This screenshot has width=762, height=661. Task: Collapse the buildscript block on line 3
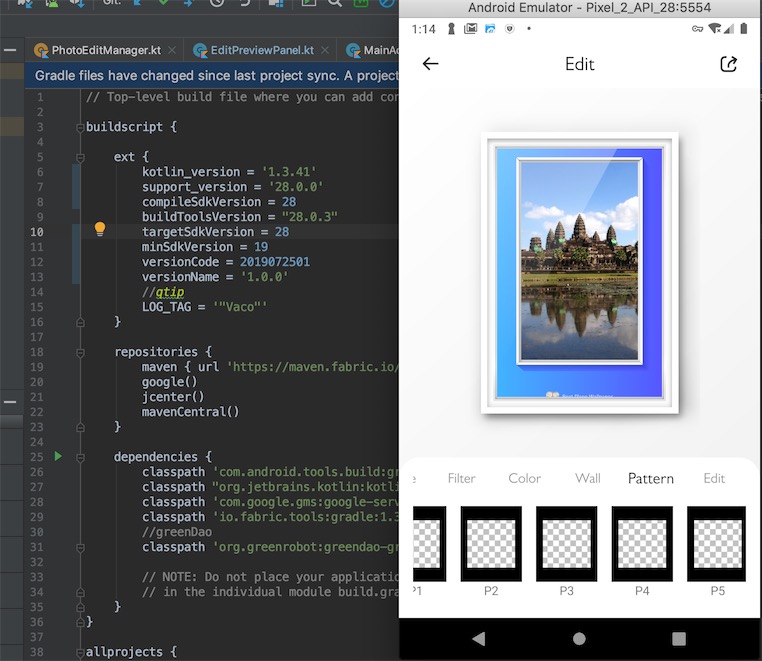(x=80, y=128)
